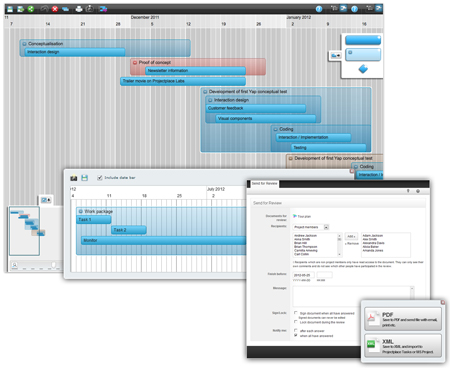Select Brian Thompson in the members list
This screenshot has height=368, width=450.
[306, 247]
